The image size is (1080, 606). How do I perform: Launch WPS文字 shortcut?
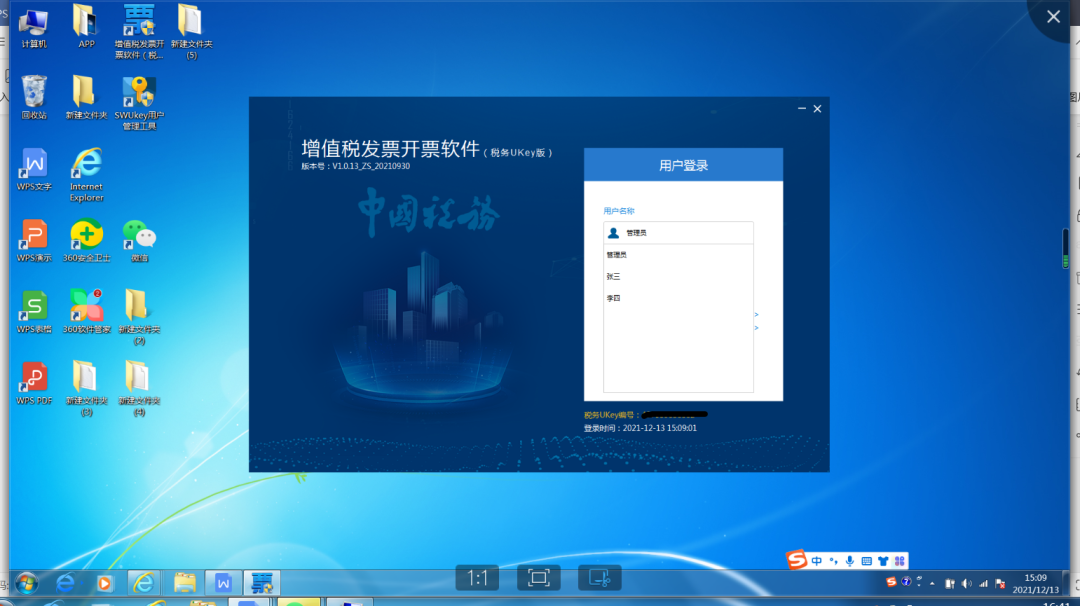click(x=34, y=169)
